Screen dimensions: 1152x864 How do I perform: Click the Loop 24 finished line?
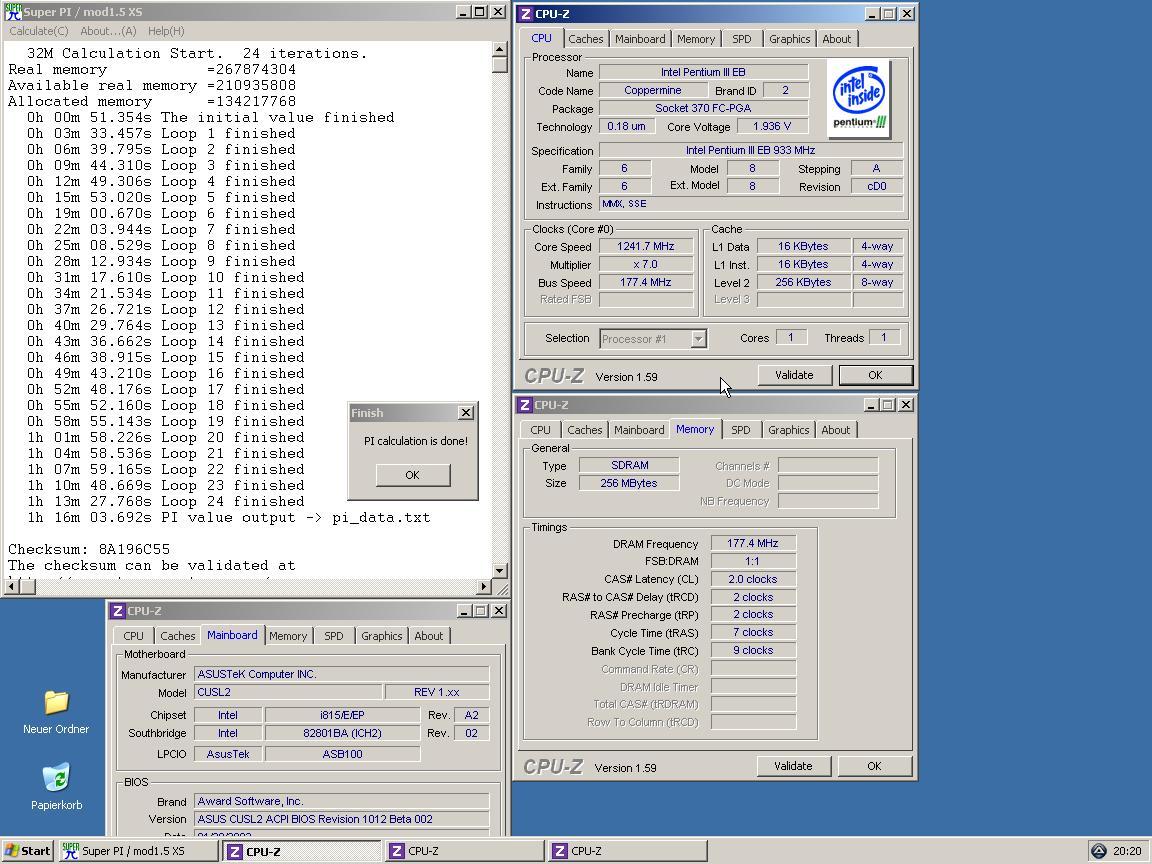(x=165, y=502)
